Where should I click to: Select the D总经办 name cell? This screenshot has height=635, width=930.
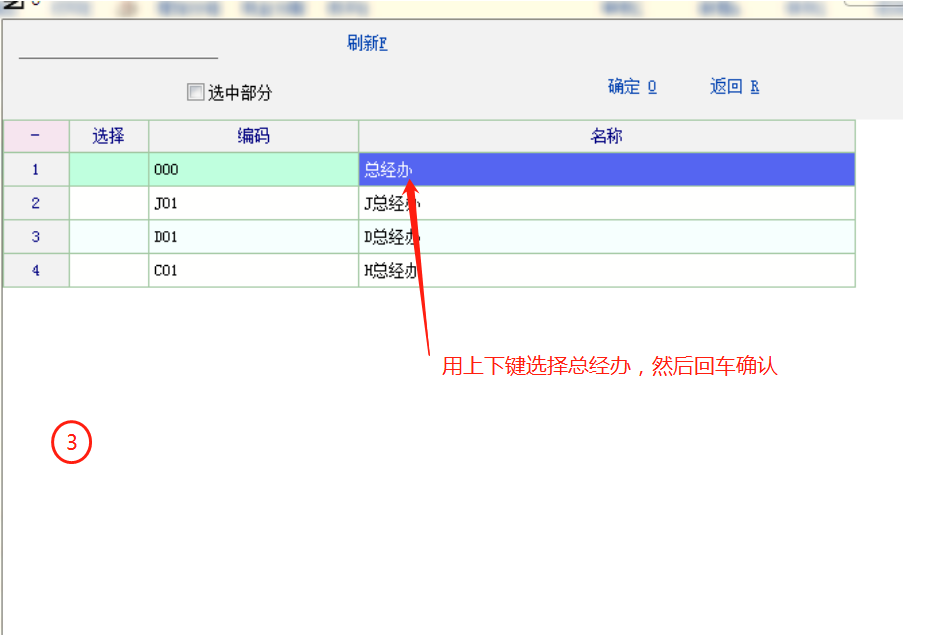click(606, 237)
